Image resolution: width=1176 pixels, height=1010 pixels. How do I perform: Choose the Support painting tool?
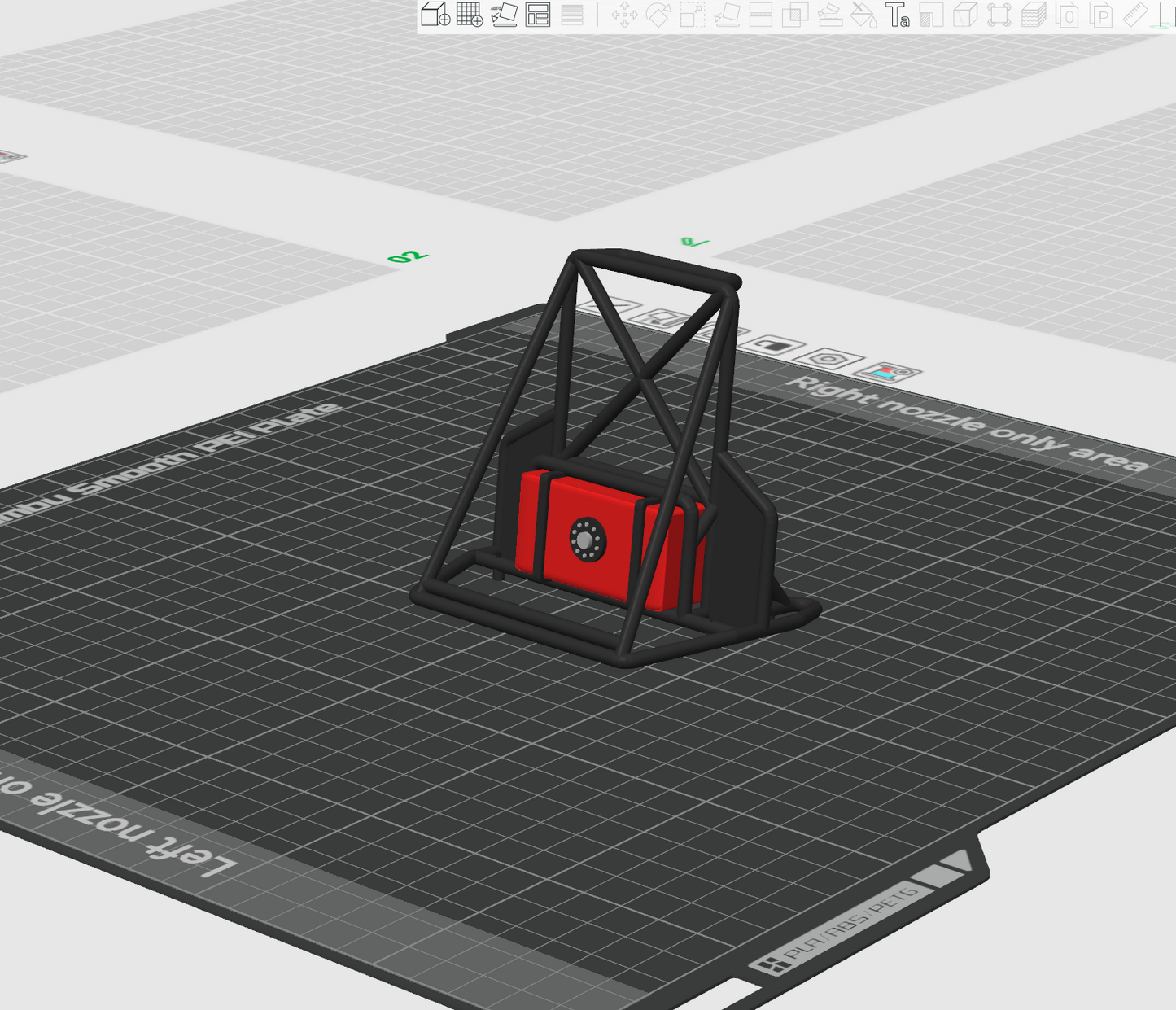tap(829, 15)
